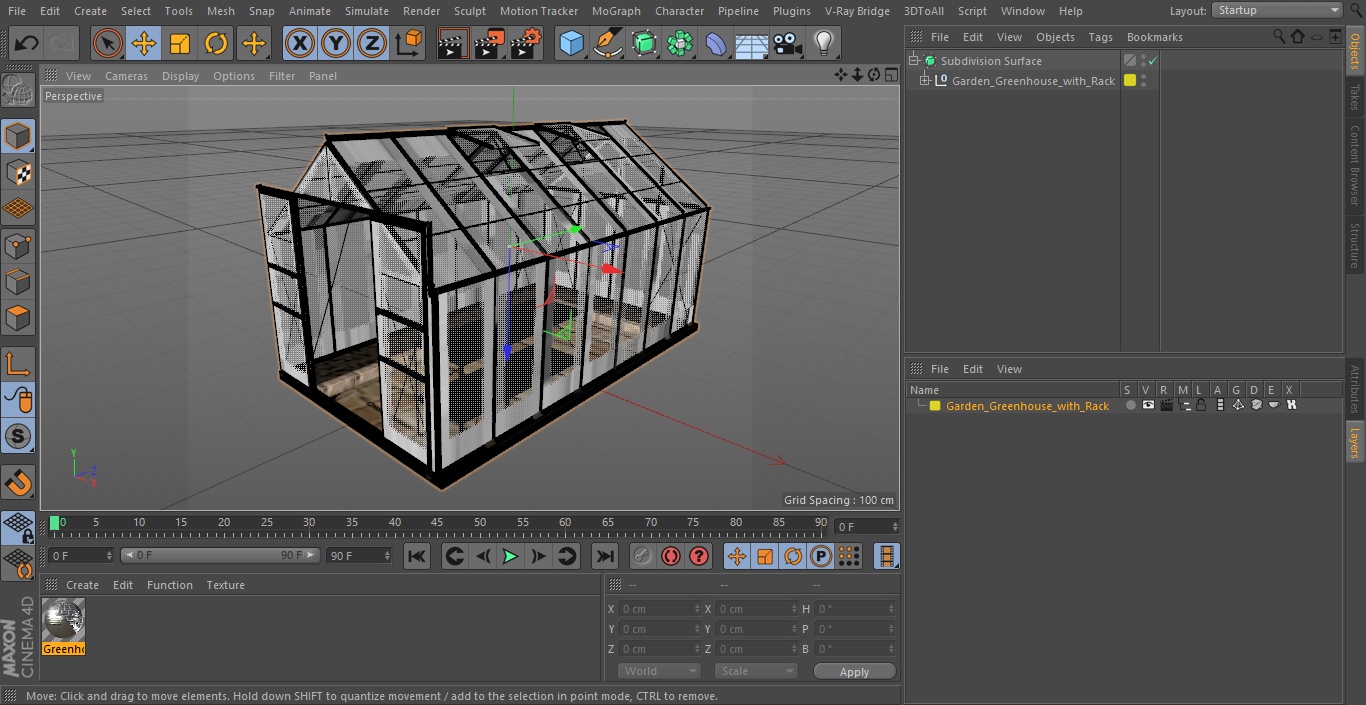Toggle Subdivision Surface enable checkmark
Screen dimensions: 1366x705
pos(1152,61)
